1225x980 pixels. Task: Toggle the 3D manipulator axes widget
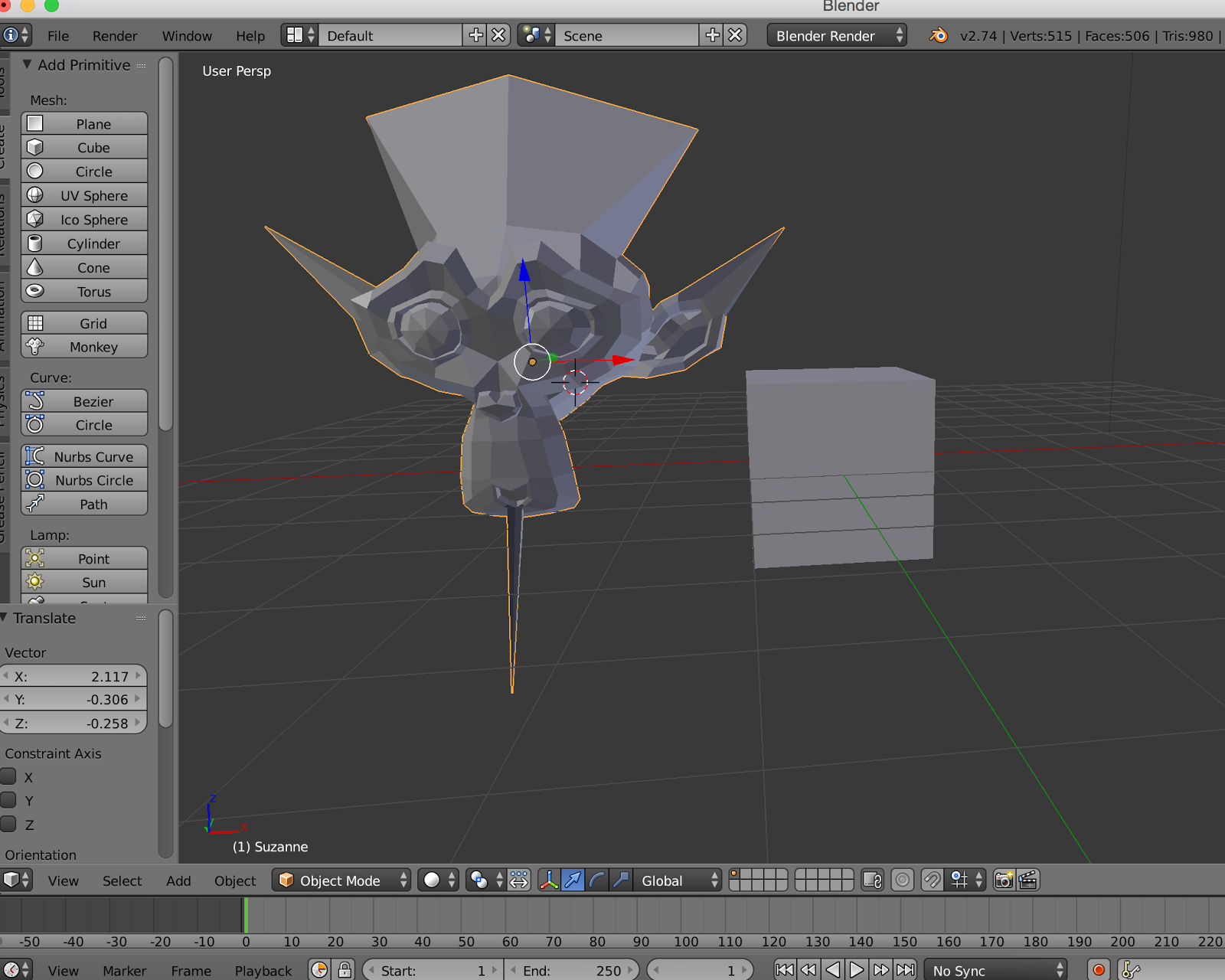(x=549, y=880)
